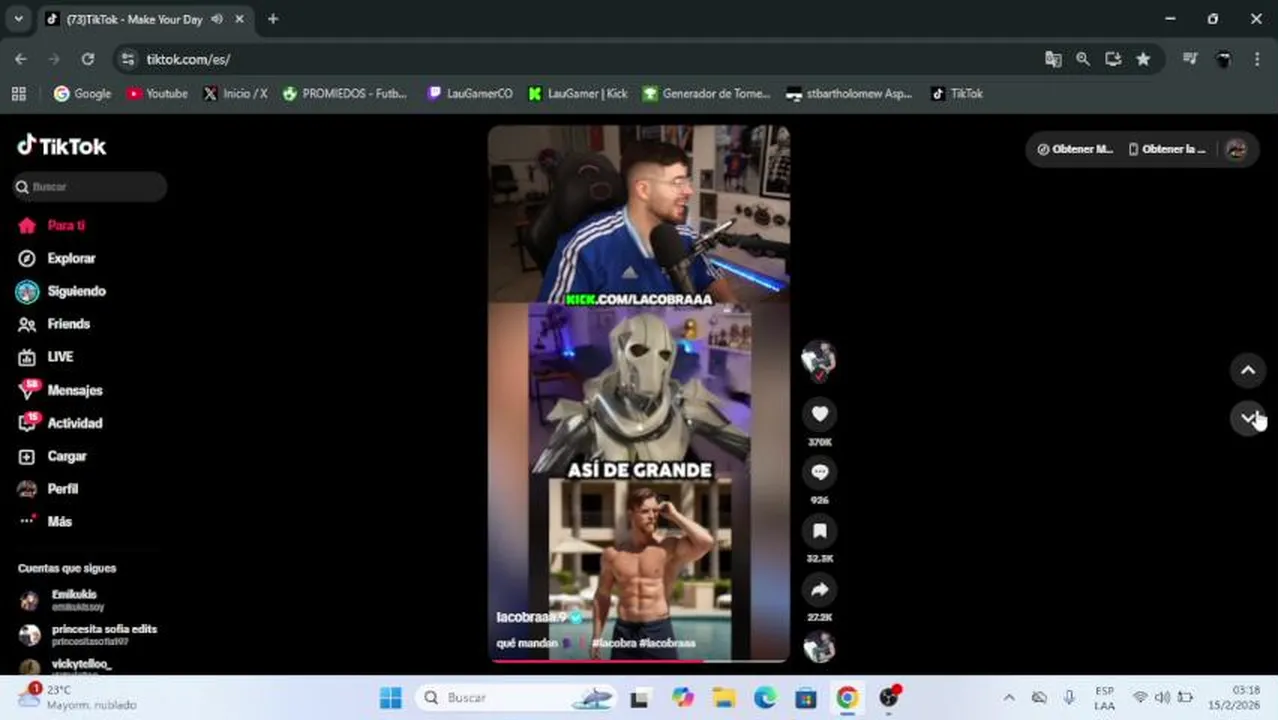
Task: Open the Generador de Torne... bookmark
Action: coord(707,93)
